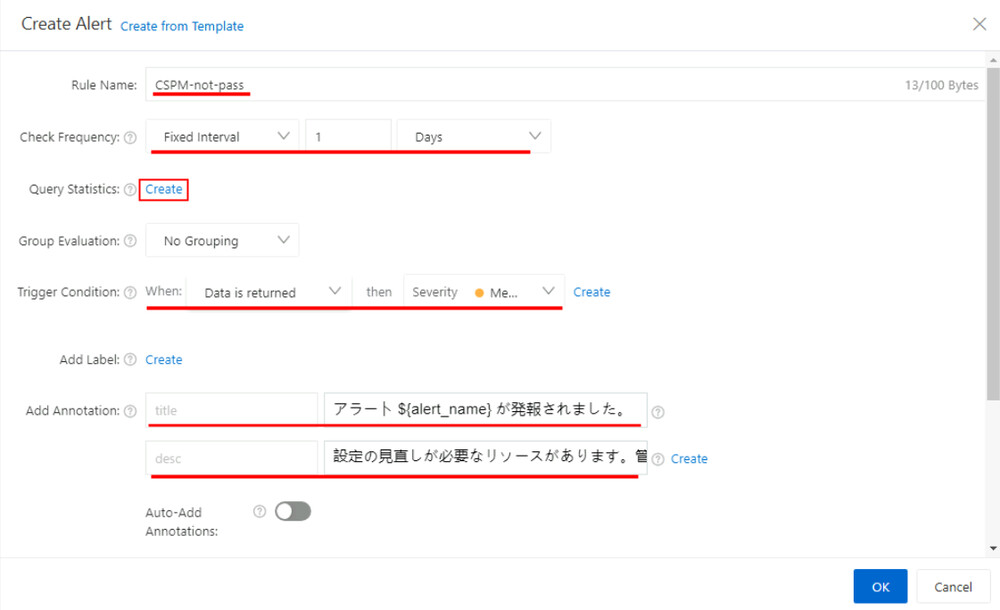Click OK to save the alert rule

click(880, 587)
